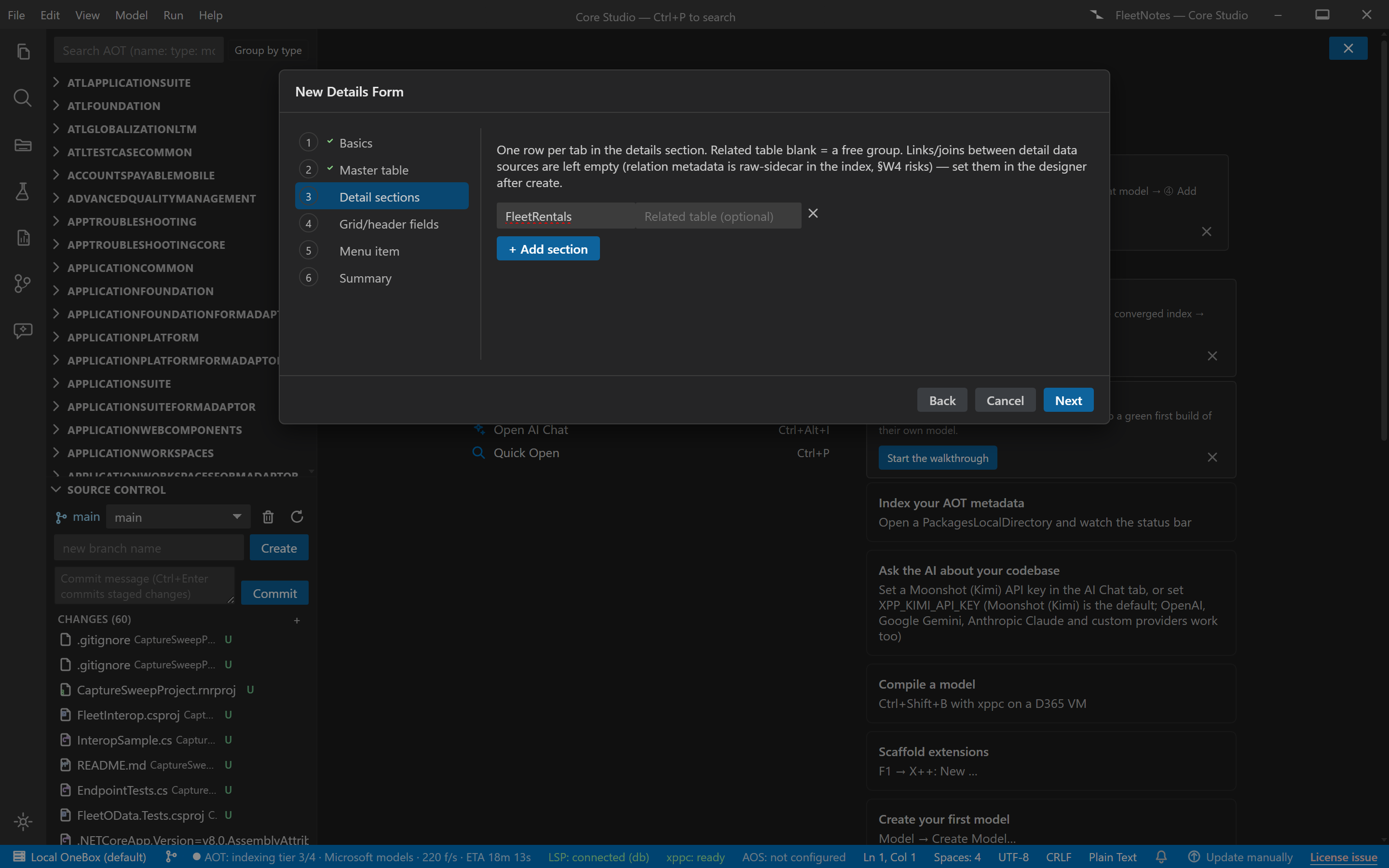Go to Grid/header fields wizard step
Viewport: 1389px width, 868px height.
pyautogui.click(x=381, y=224)
